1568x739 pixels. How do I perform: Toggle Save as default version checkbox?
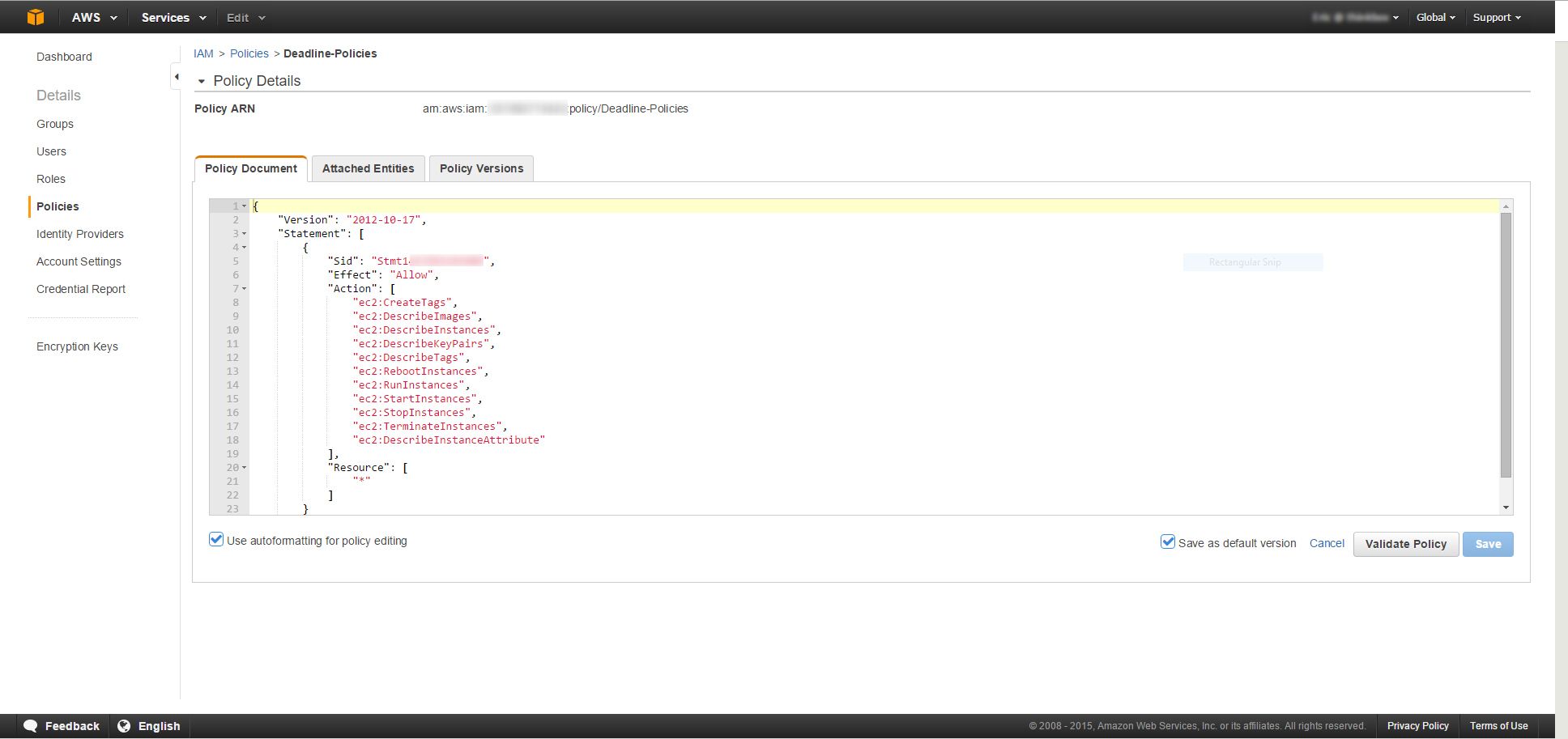tap(1168, 542)
